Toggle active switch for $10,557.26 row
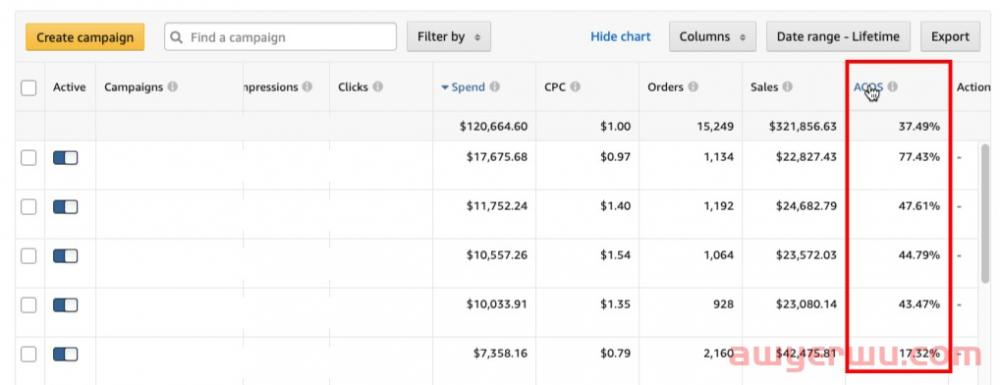Screen dimensions: 1000x385 pos(65,256)
